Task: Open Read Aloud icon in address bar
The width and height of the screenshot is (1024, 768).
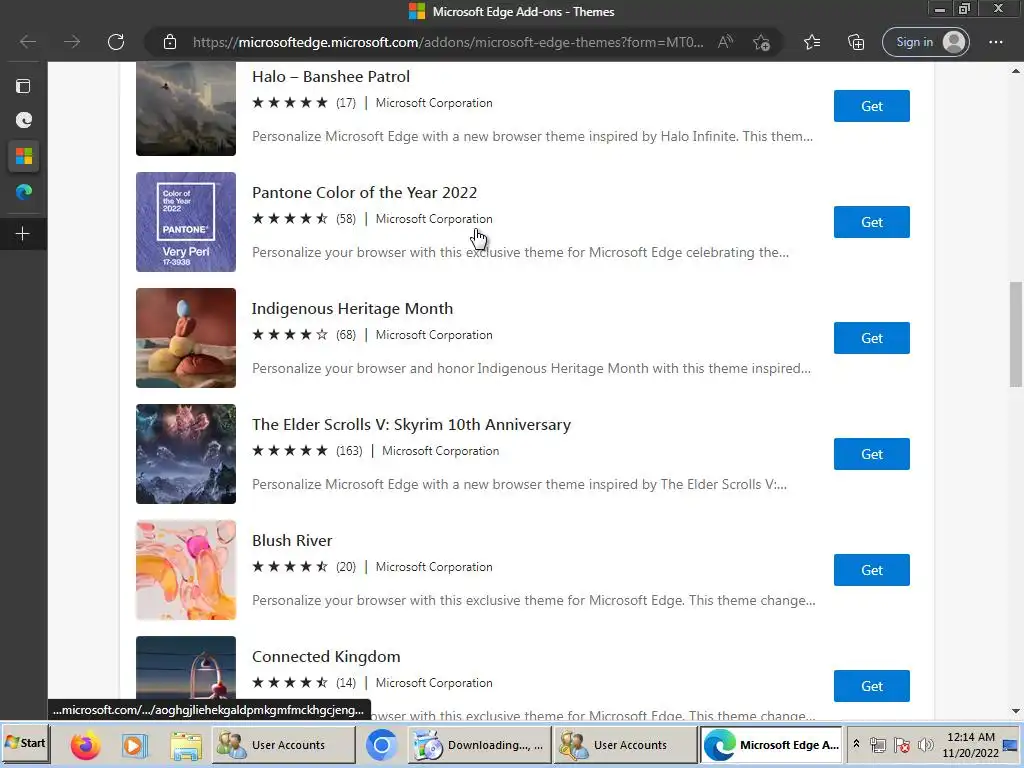Action: (x=725, y=42)
